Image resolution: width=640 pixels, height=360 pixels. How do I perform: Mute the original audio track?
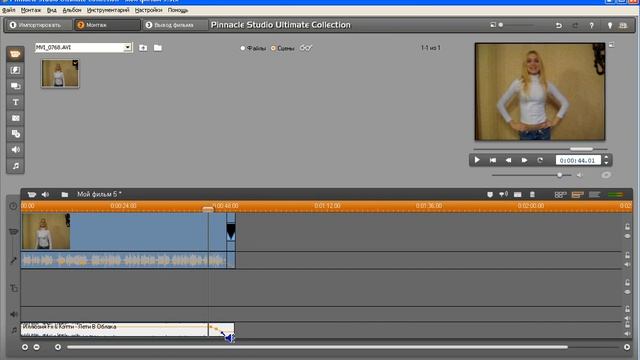click(x=627, y=264)
